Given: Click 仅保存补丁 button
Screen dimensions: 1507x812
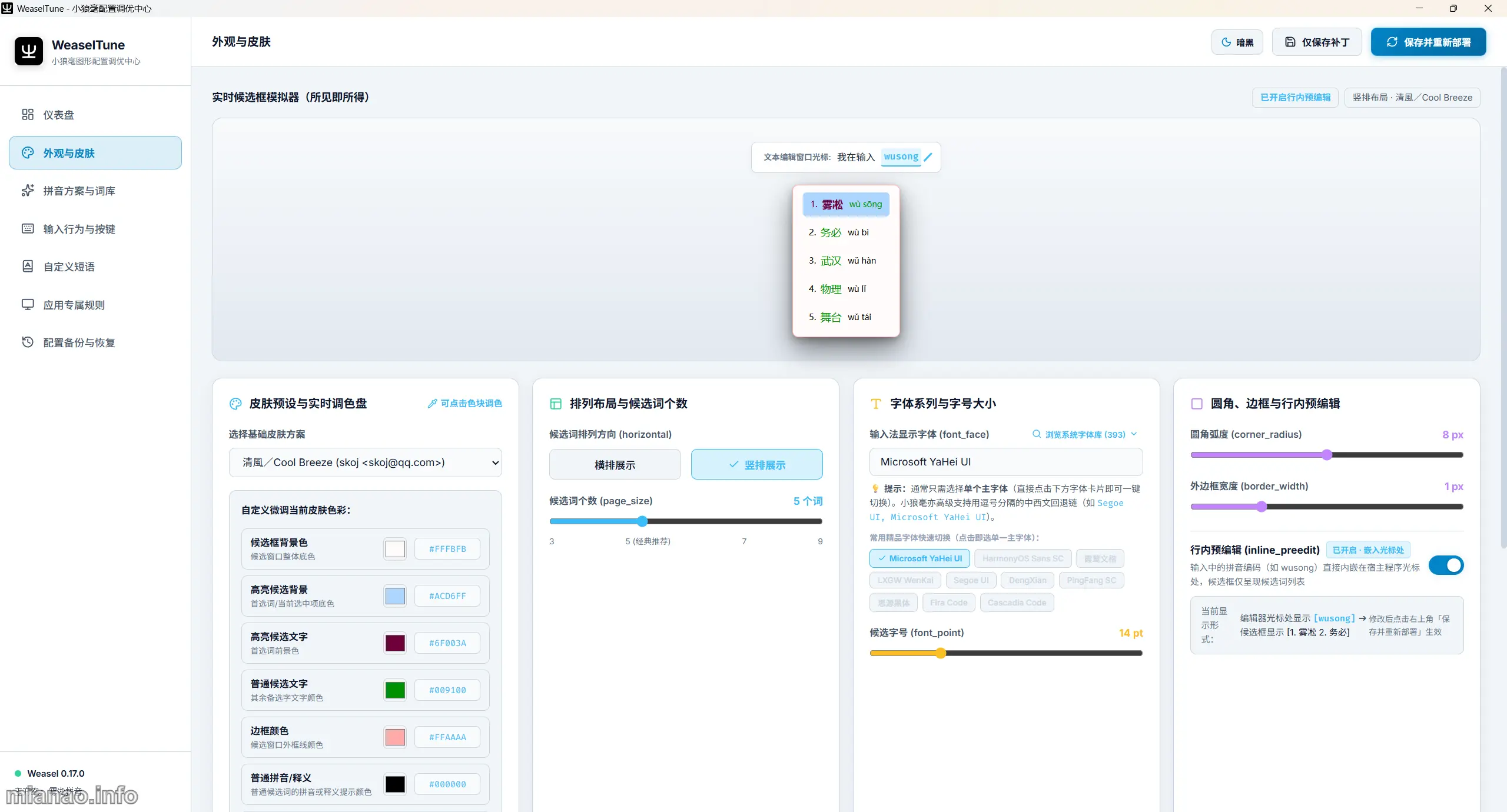Looking at the screenshot, I should (1317, 42).
